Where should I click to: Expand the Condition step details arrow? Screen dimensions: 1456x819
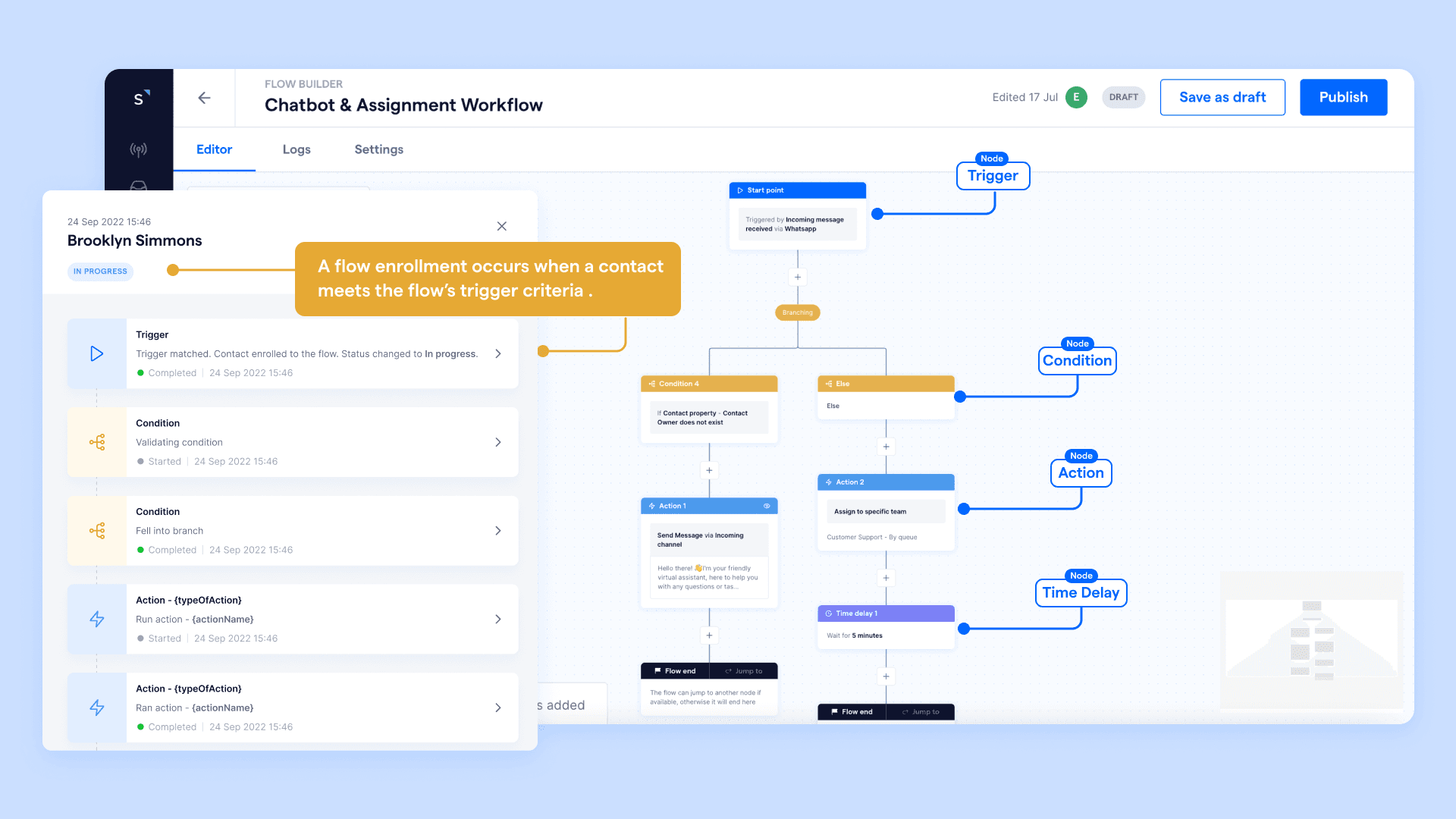[499, 442]
